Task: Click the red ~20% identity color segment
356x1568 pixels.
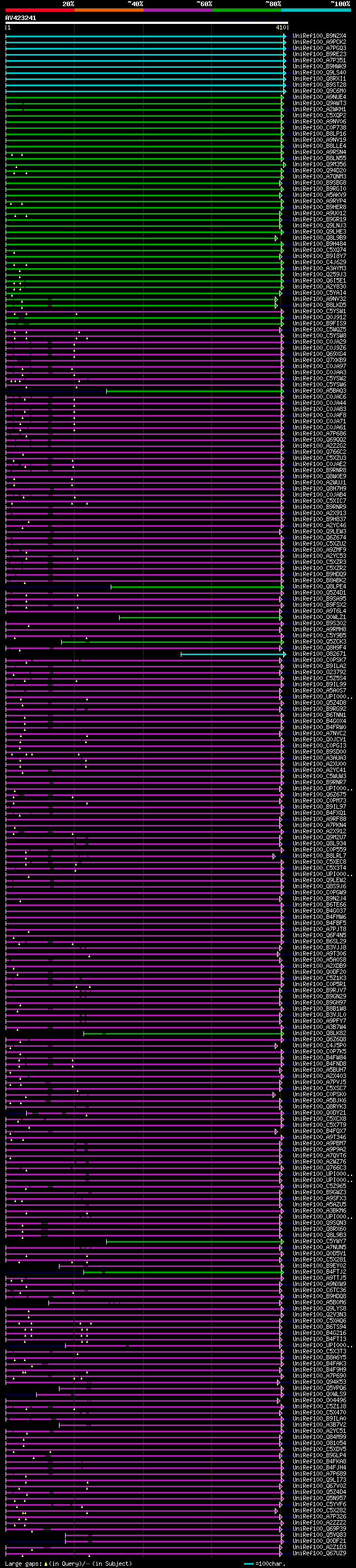Action: pos(39,10)
